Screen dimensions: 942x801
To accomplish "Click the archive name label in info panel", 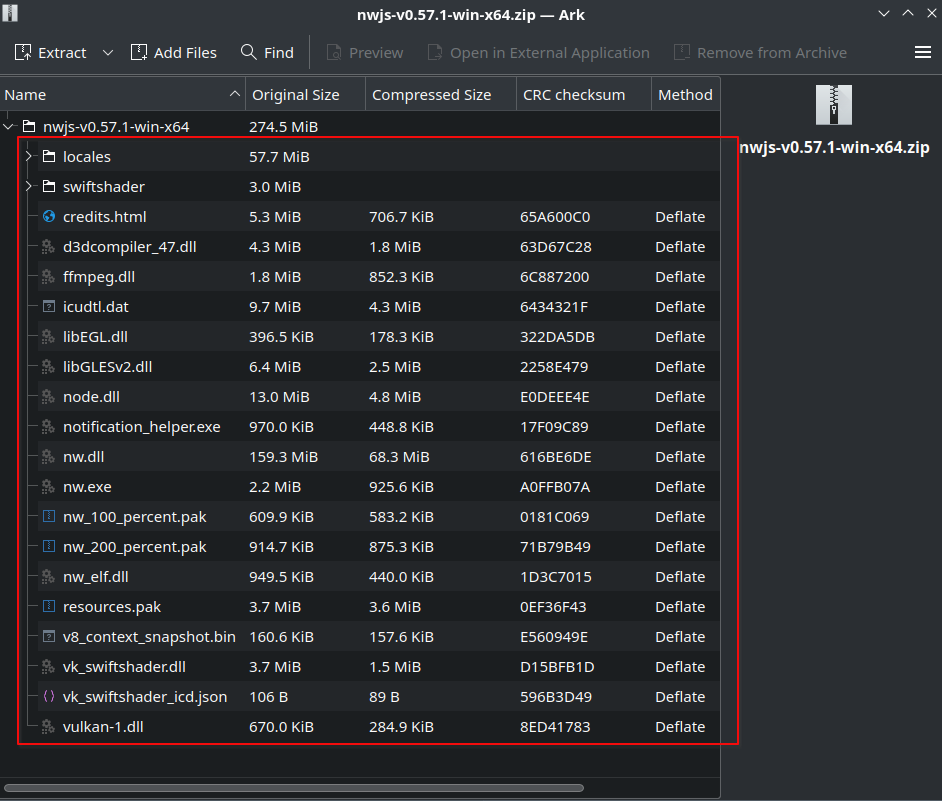I will (x=834, y=148).
